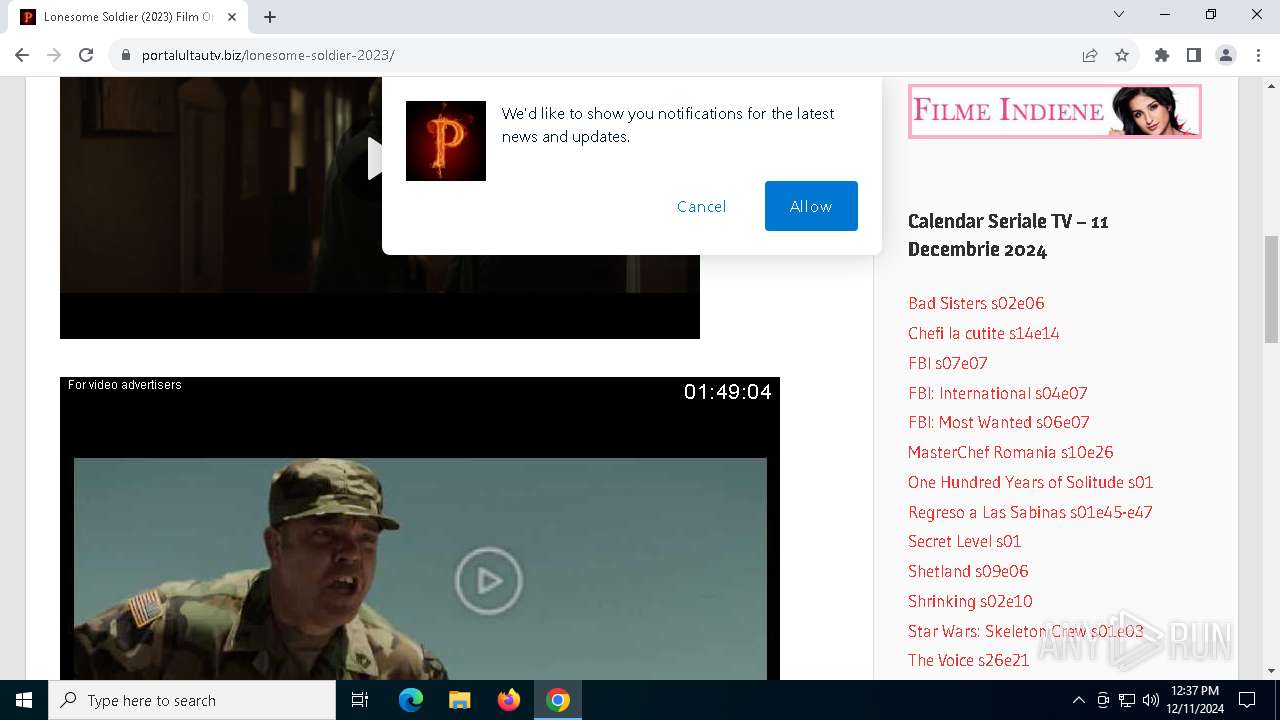
Task: Open Chefi la cutite s14e14
Action: 984,333
